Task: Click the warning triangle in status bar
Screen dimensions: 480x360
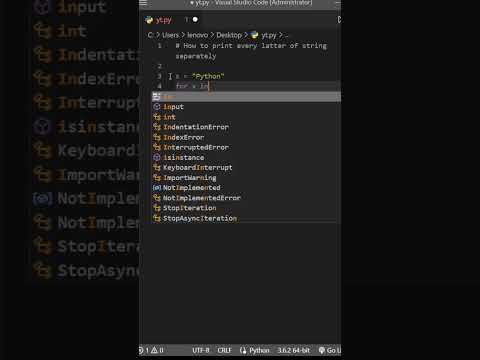Action: (155, 350)
